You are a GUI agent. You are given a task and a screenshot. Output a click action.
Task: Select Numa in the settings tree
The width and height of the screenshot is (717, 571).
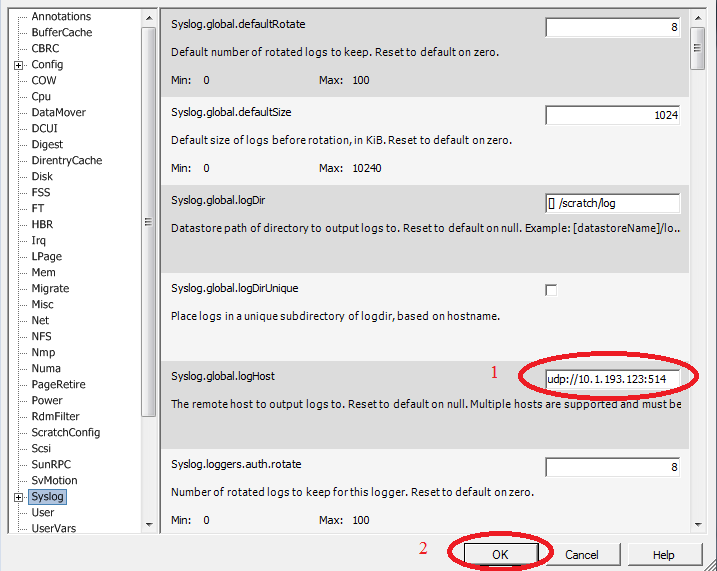click(x=46, y=368)
